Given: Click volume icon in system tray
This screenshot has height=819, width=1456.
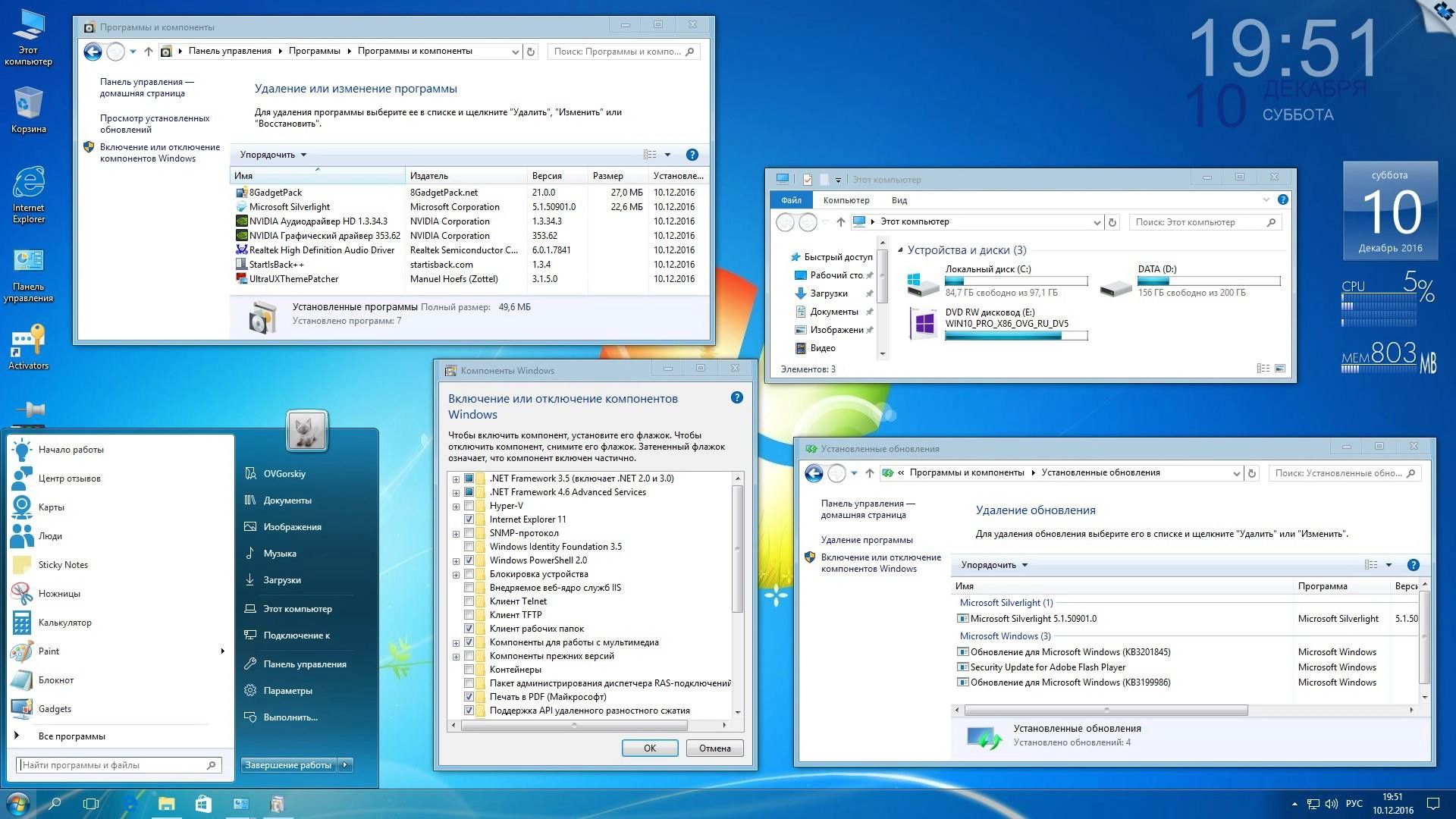Looking at the screenshot, I should (x=1331, y=804).
